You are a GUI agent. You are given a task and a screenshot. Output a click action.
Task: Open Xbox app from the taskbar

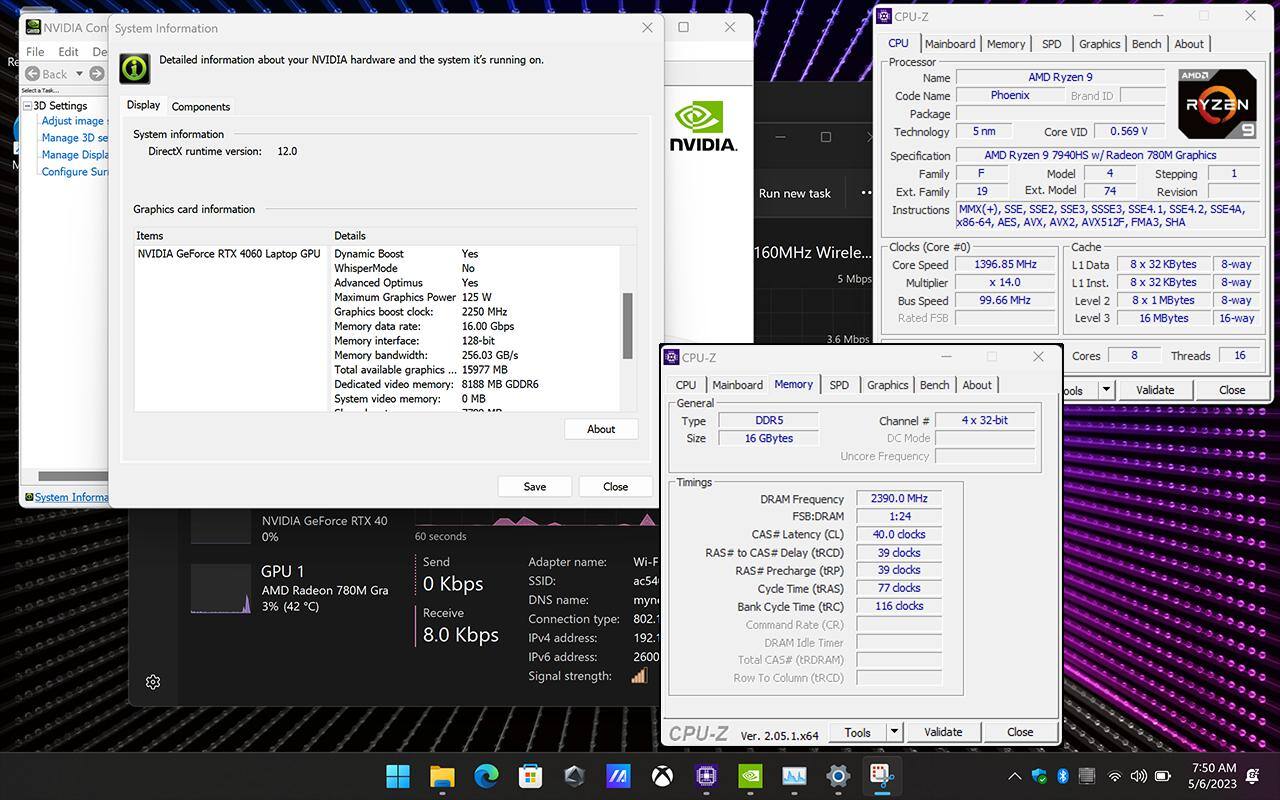pyautogui.click(x=662, y=776)
